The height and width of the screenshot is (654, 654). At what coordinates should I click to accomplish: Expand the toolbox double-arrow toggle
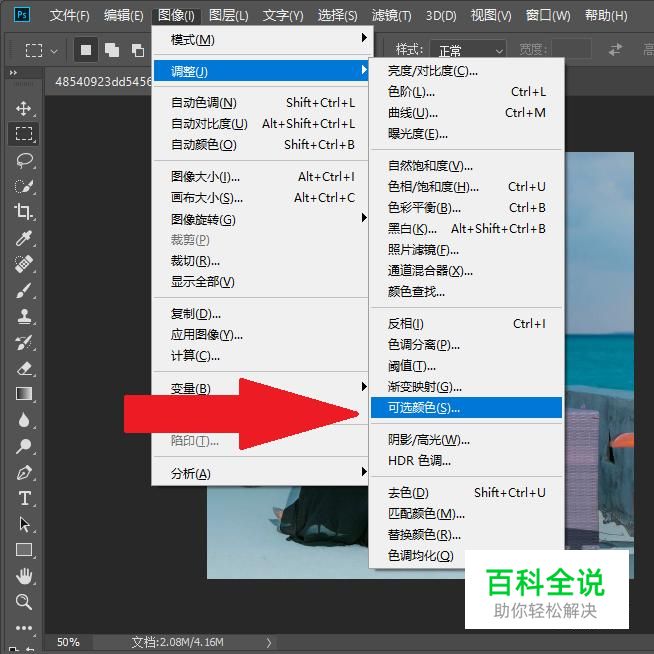coord(13,73)
